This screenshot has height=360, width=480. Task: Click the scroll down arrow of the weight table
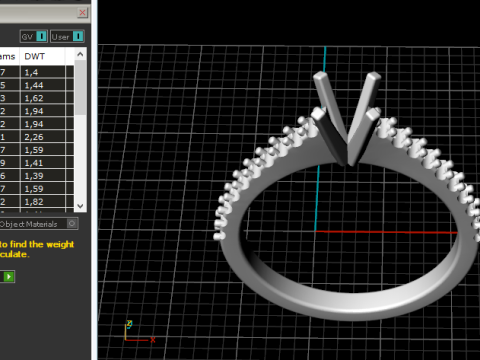point(80,206)
